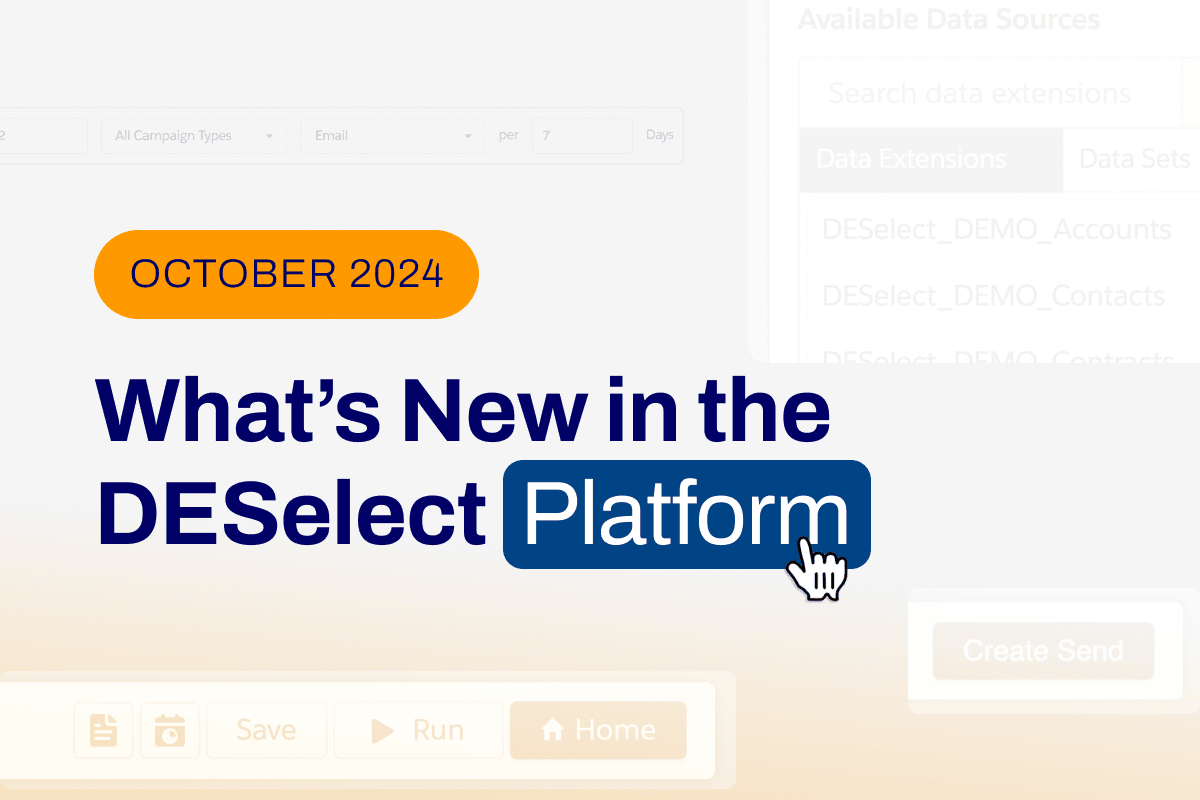This screenshot has height=800, width=1200.
Task: Click the Run button
Action: [418, 730]
